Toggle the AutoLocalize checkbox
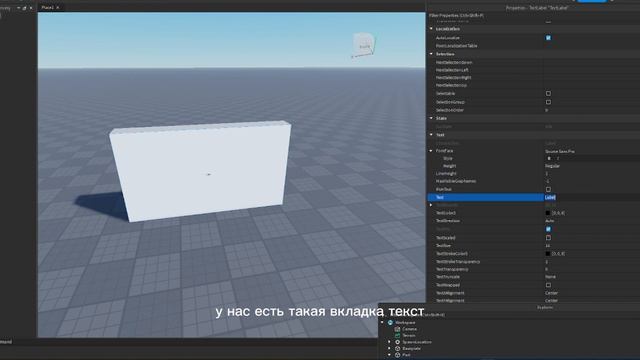 (x=548, y=38)
